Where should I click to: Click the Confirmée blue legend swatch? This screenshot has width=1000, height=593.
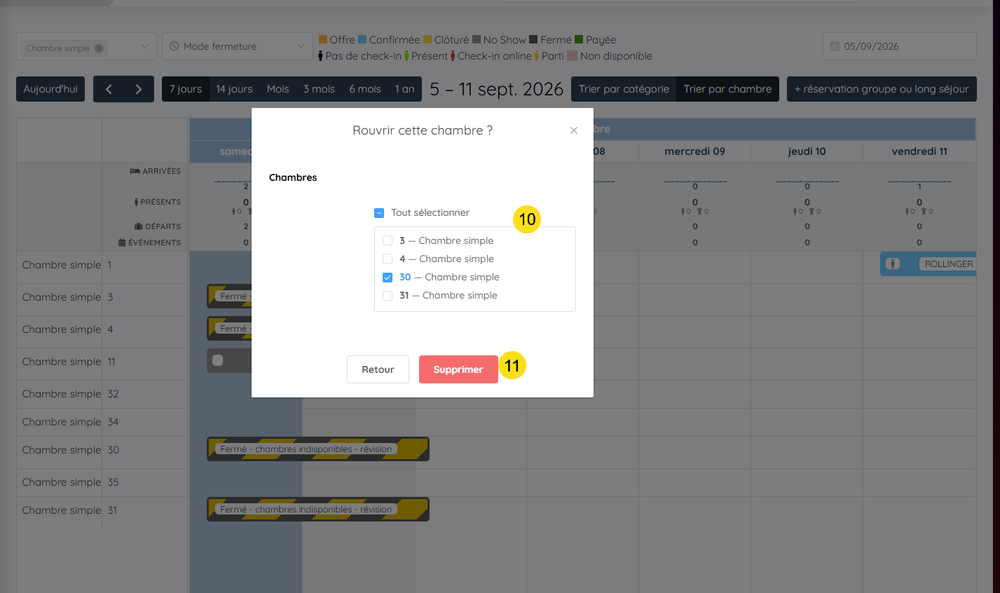pyautogui.click(x=362, y=40)
